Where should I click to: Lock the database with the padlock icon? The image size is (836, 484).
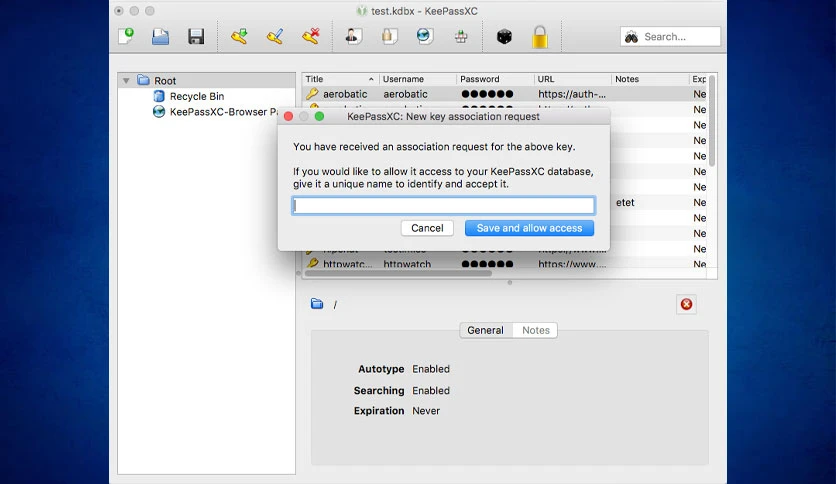click(540, 37)
